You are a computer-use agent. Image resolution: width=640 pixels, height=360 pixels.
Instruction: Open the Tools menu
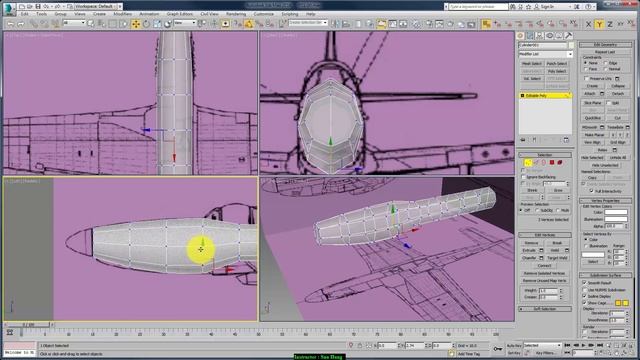pyautogui.click(x=42, y=14)
